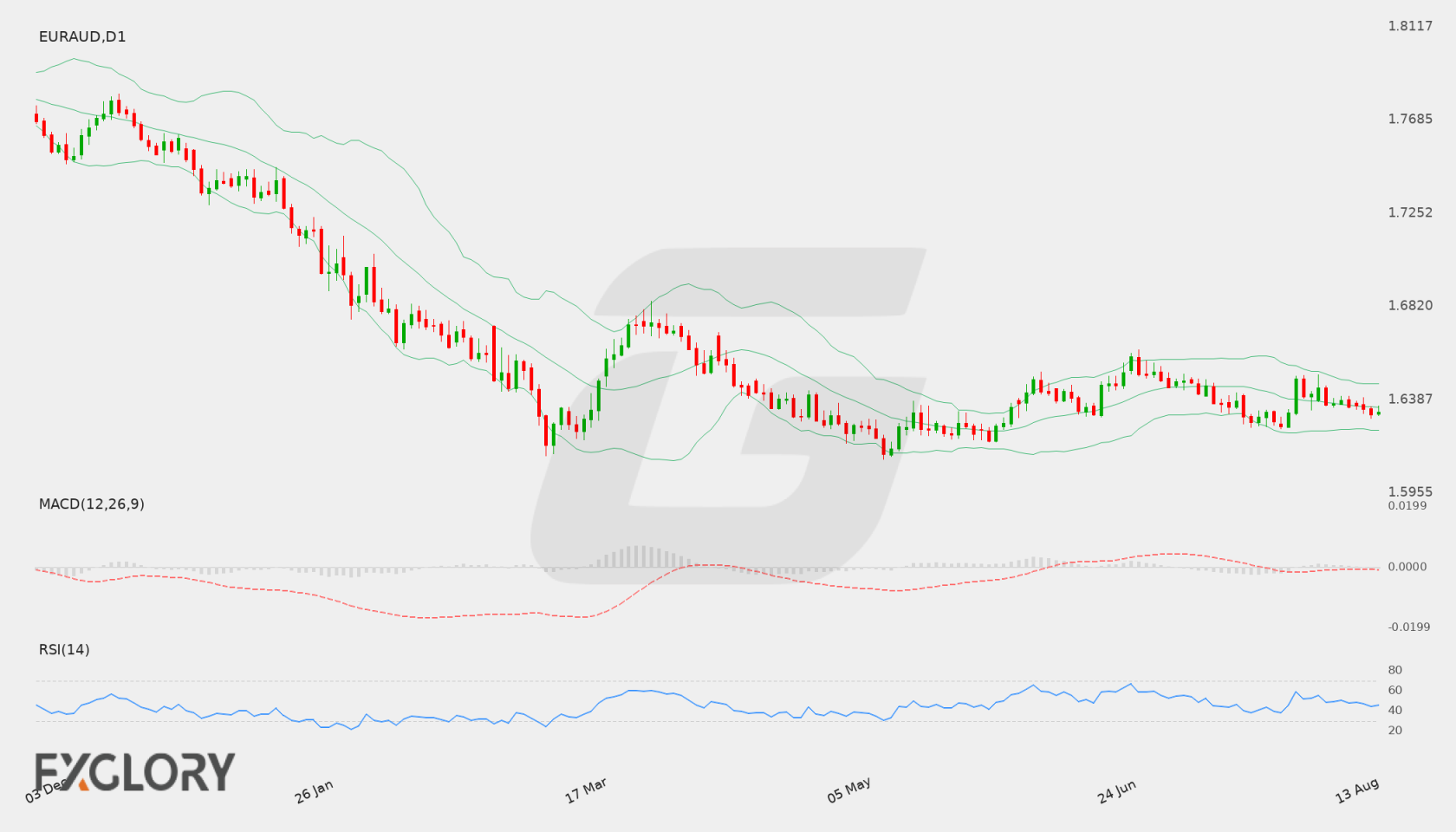This screenshot has height=832, width=1456.
Task: Click RSI scale value 40
Action: [x=1395, y=710]
